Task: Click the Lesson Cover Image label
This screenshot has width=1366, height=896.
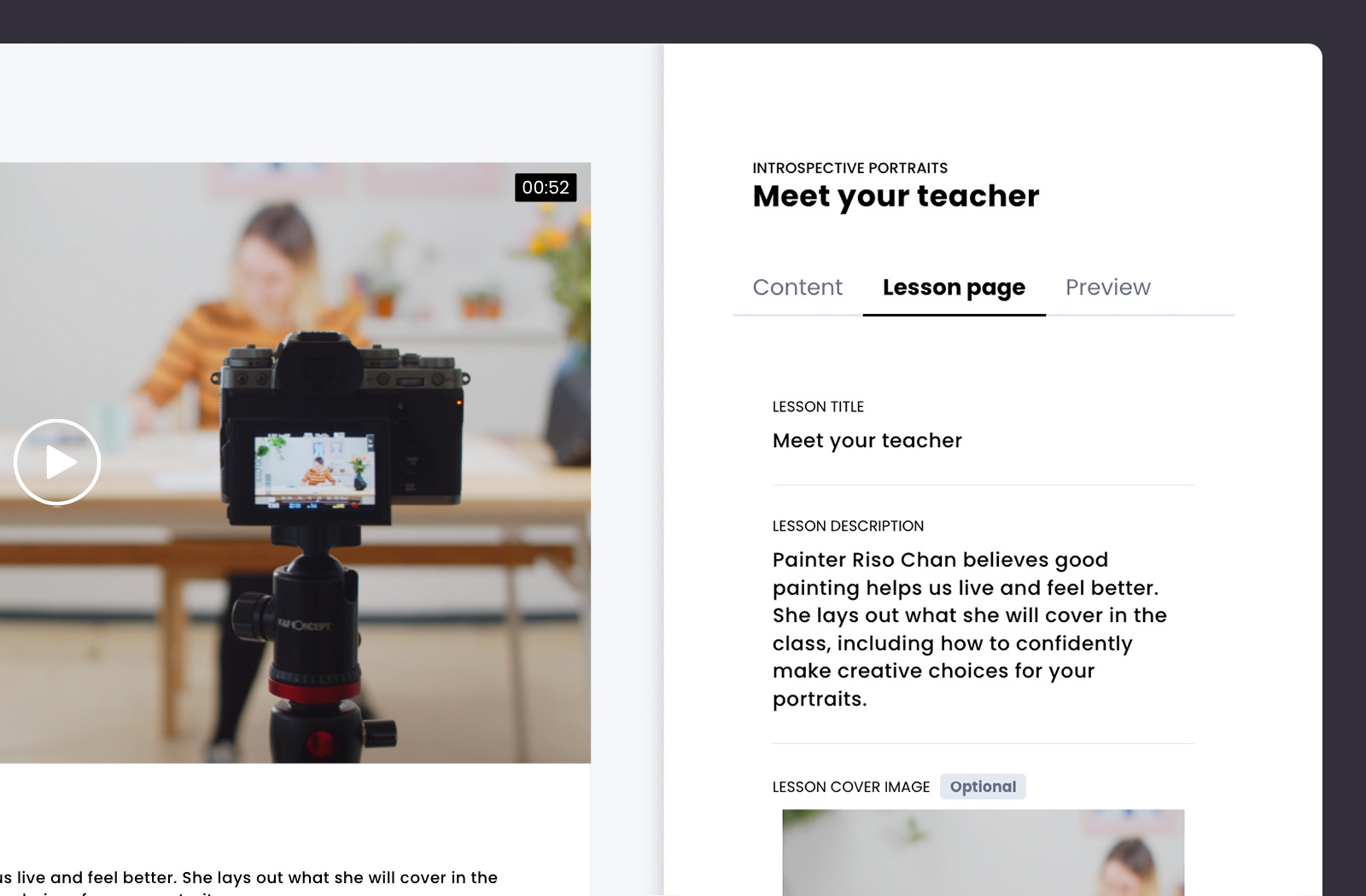Action: 850,787
